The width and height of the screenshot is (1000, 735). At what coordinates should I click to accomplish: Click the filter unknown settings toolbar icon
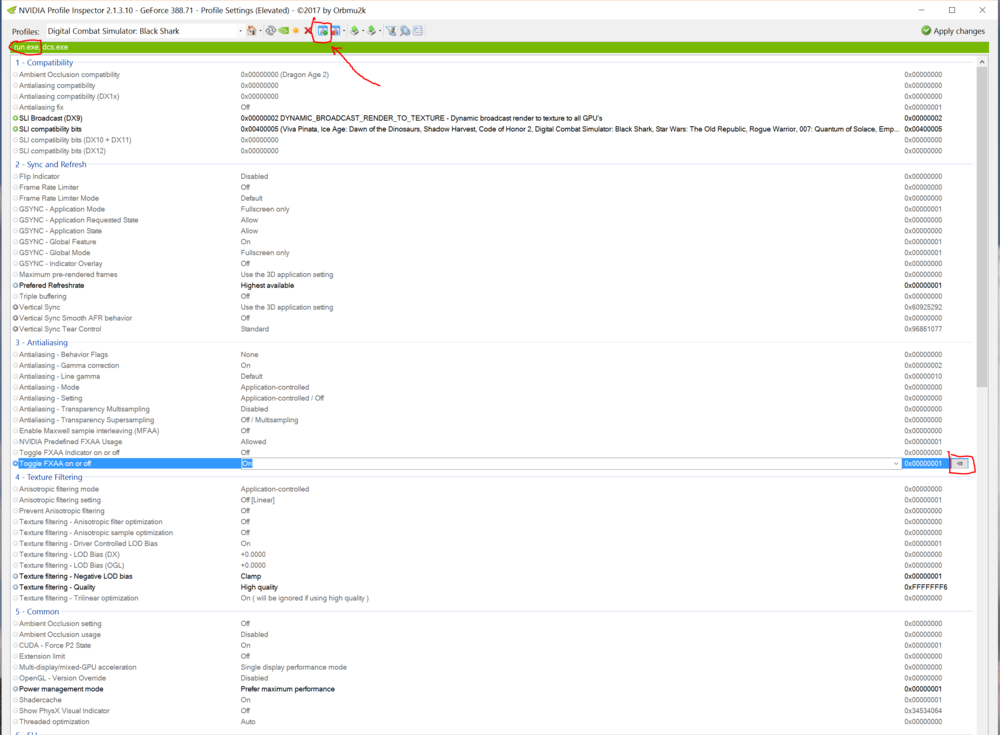click(391, 31)
